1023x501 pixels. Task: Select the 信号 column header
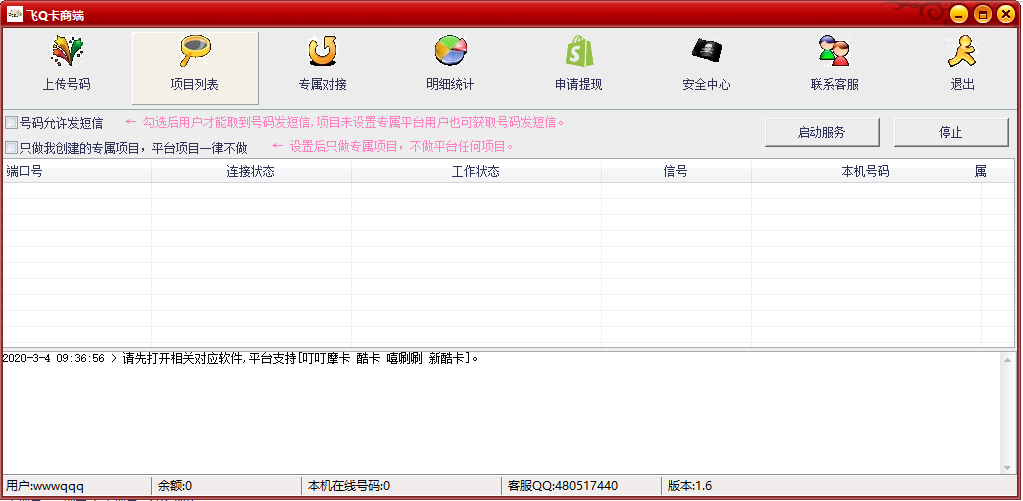coord(676,171)
